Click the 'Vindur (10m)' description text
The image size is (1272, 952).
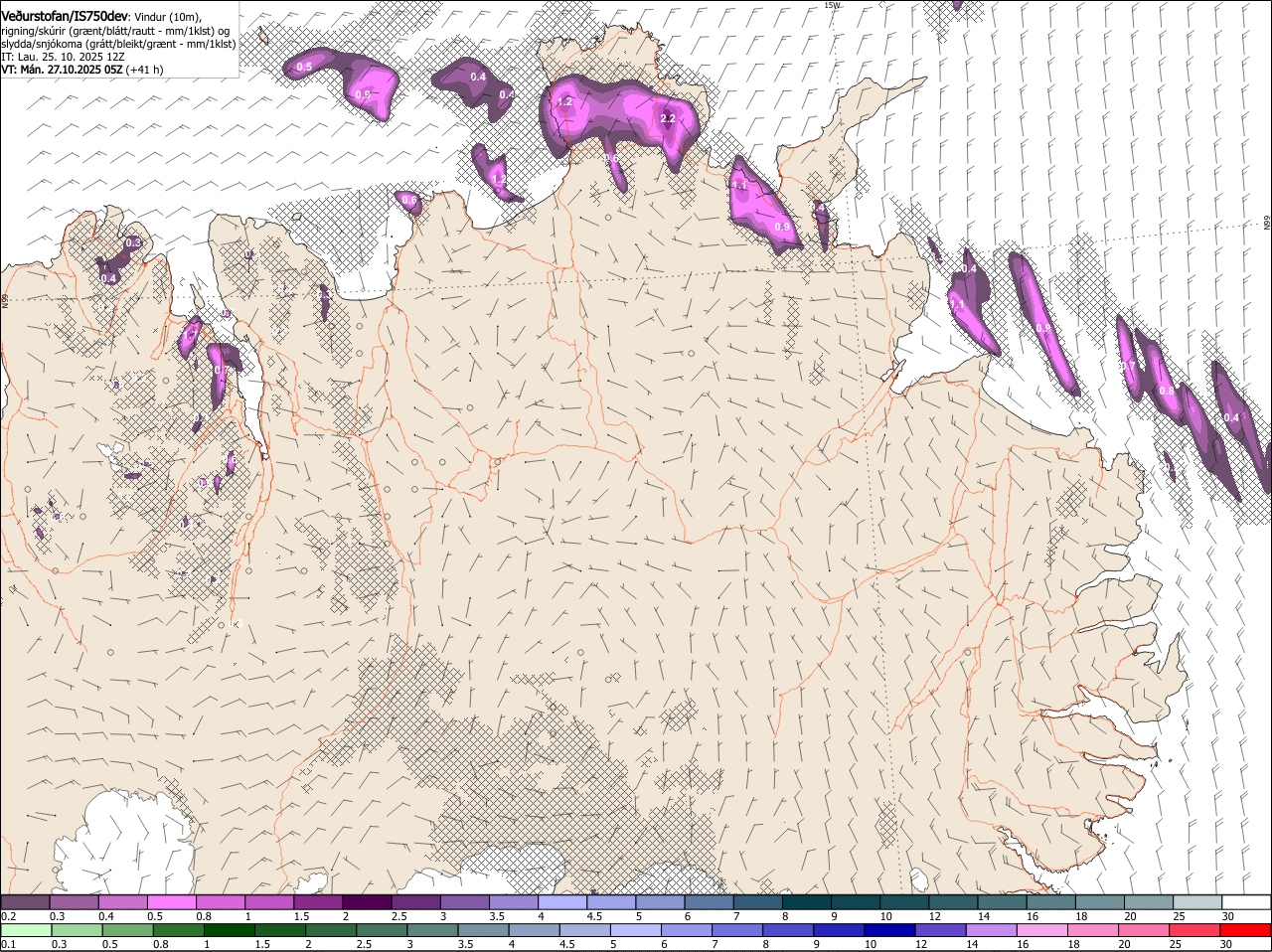(167, 17)
